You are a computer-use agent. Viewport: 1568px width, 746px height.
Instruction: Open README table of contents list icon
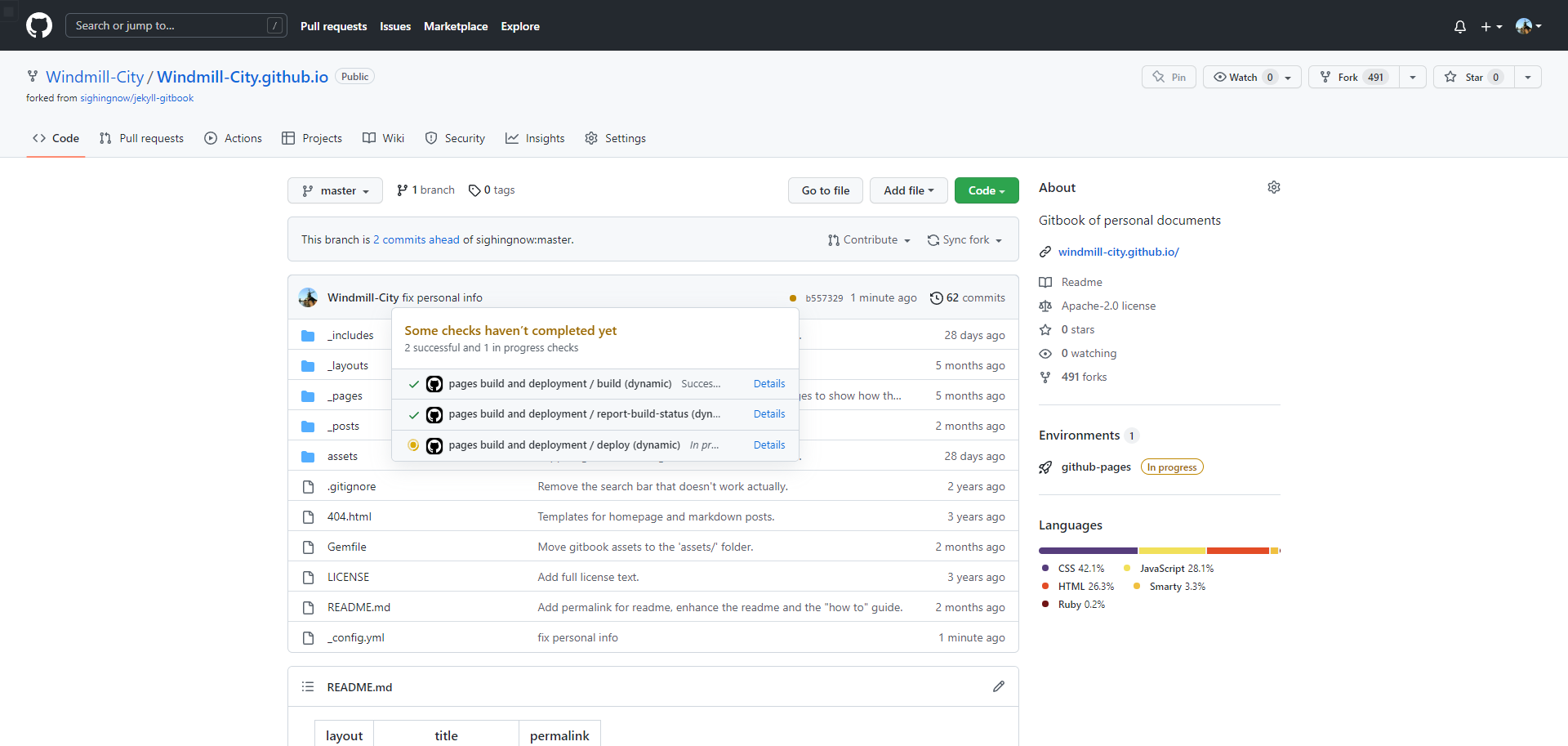click(x=308, y=686)
